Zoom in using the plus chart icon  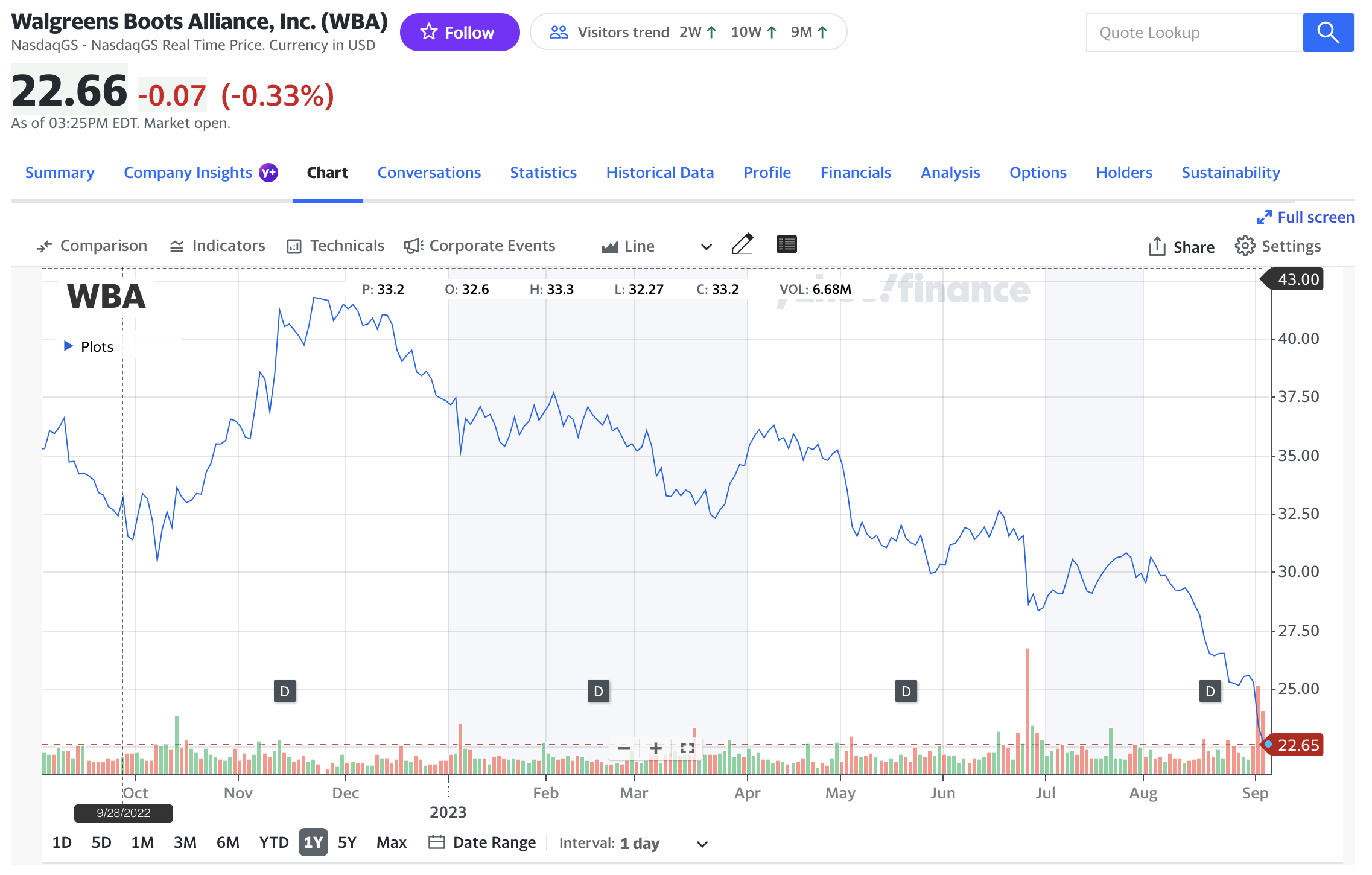click(656, 748)
